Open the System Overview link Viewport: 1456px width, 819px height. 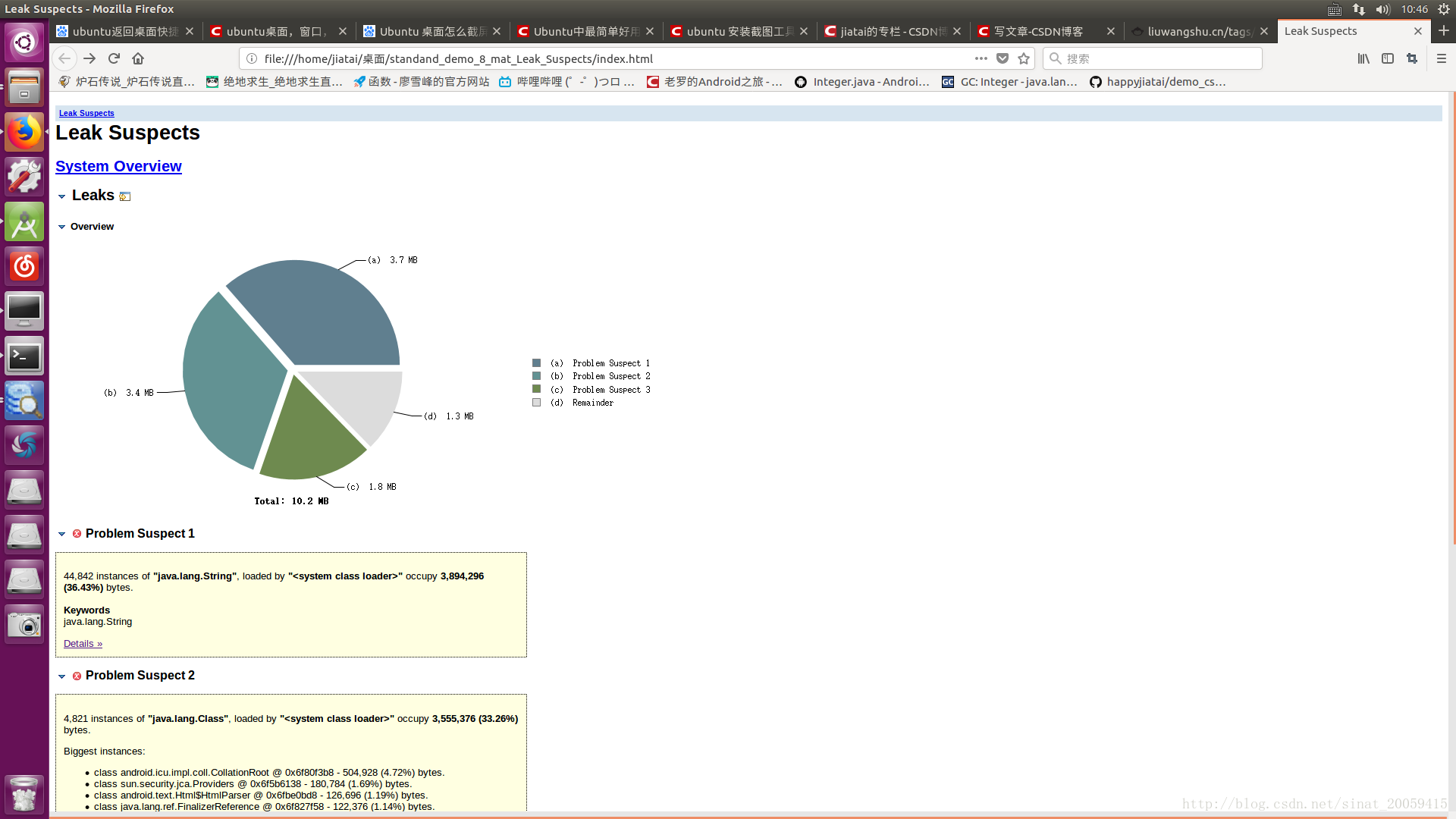119,166
